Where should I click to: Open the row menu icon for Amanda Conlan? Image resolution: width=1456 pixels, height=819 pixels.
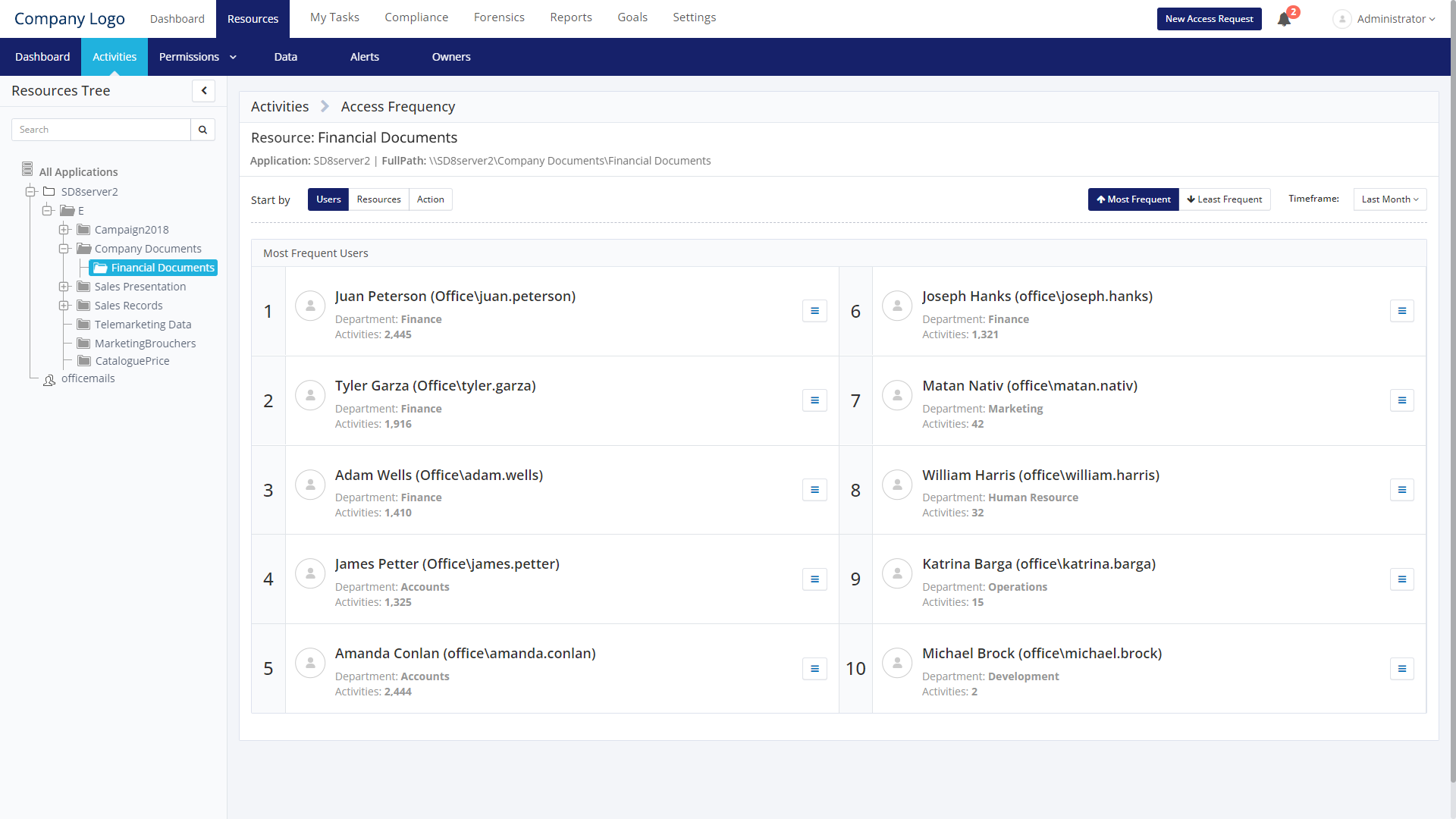click(x=814, y=669)
